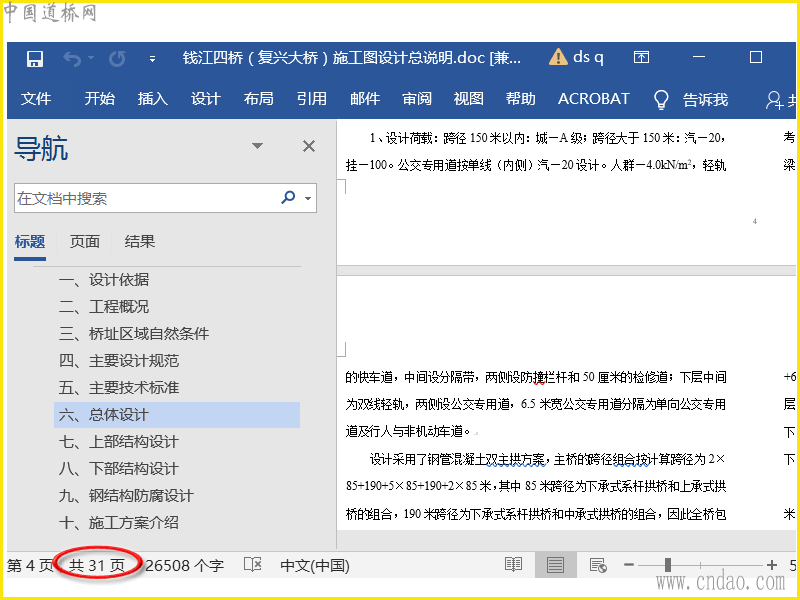Go to heading 九、钢结构防腐设计

pyautogui.click(x=177, y=495)
